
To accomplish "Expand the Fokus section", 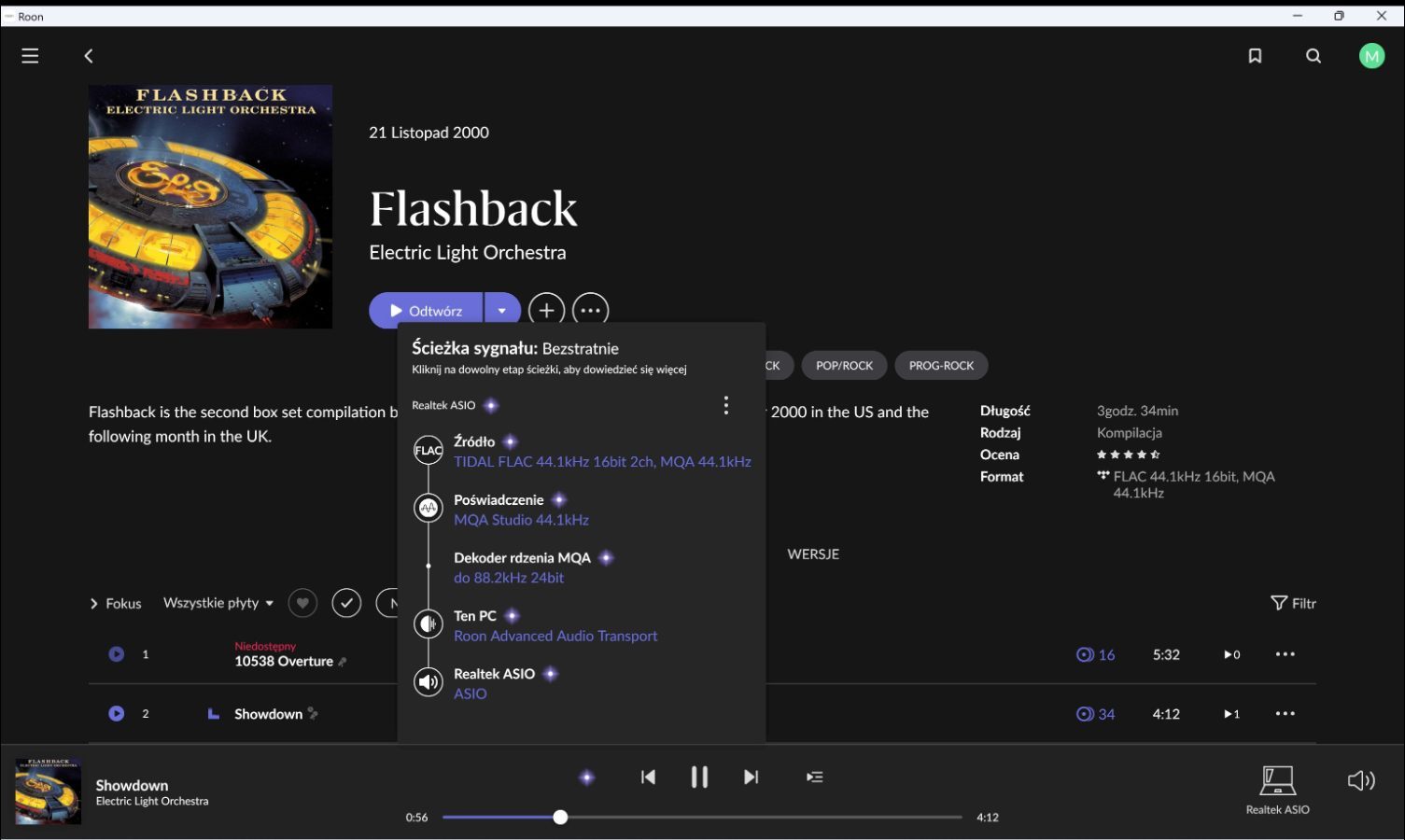I will [115, 604].
